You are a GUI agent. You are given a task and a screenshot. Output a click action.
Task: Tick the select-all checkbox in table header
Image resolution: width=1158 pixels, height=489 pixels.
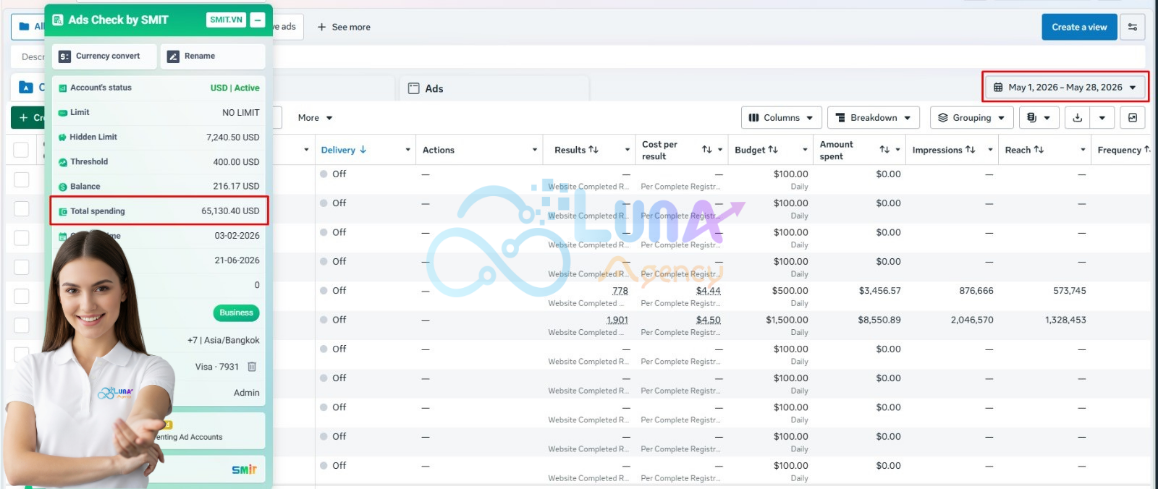pyautogui.click(x=21, y=150)
